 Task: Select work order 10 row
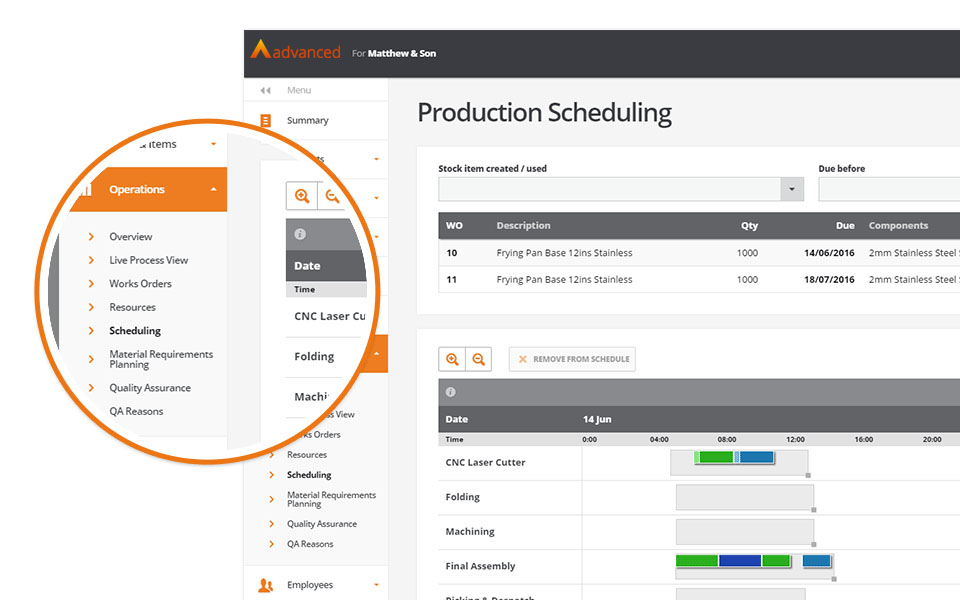(x=699, y=253)
